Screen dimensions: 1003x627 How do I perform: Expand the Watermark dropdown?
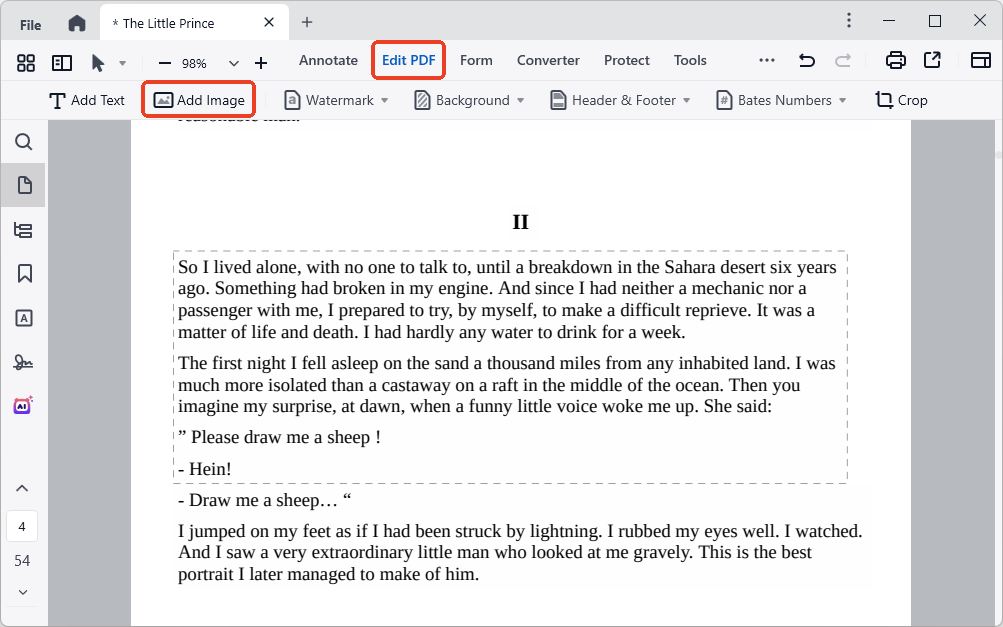point(385,101)
